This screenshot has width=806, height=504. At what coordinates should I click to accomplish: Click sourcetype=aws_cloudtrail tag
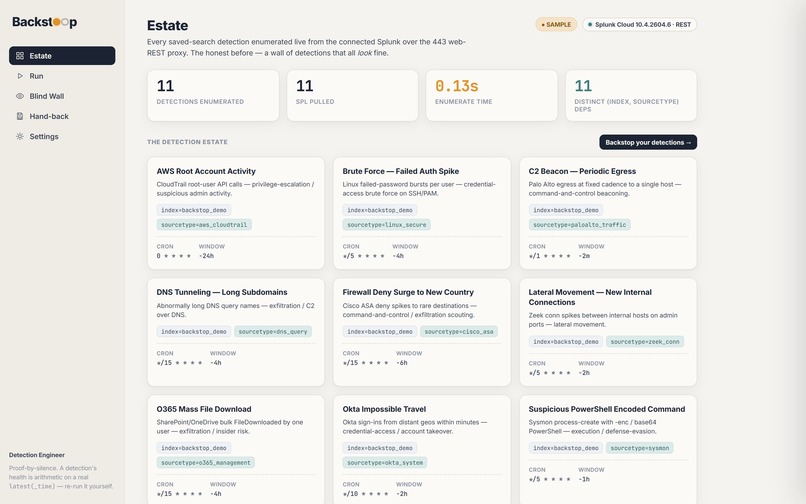pos(204,225)
